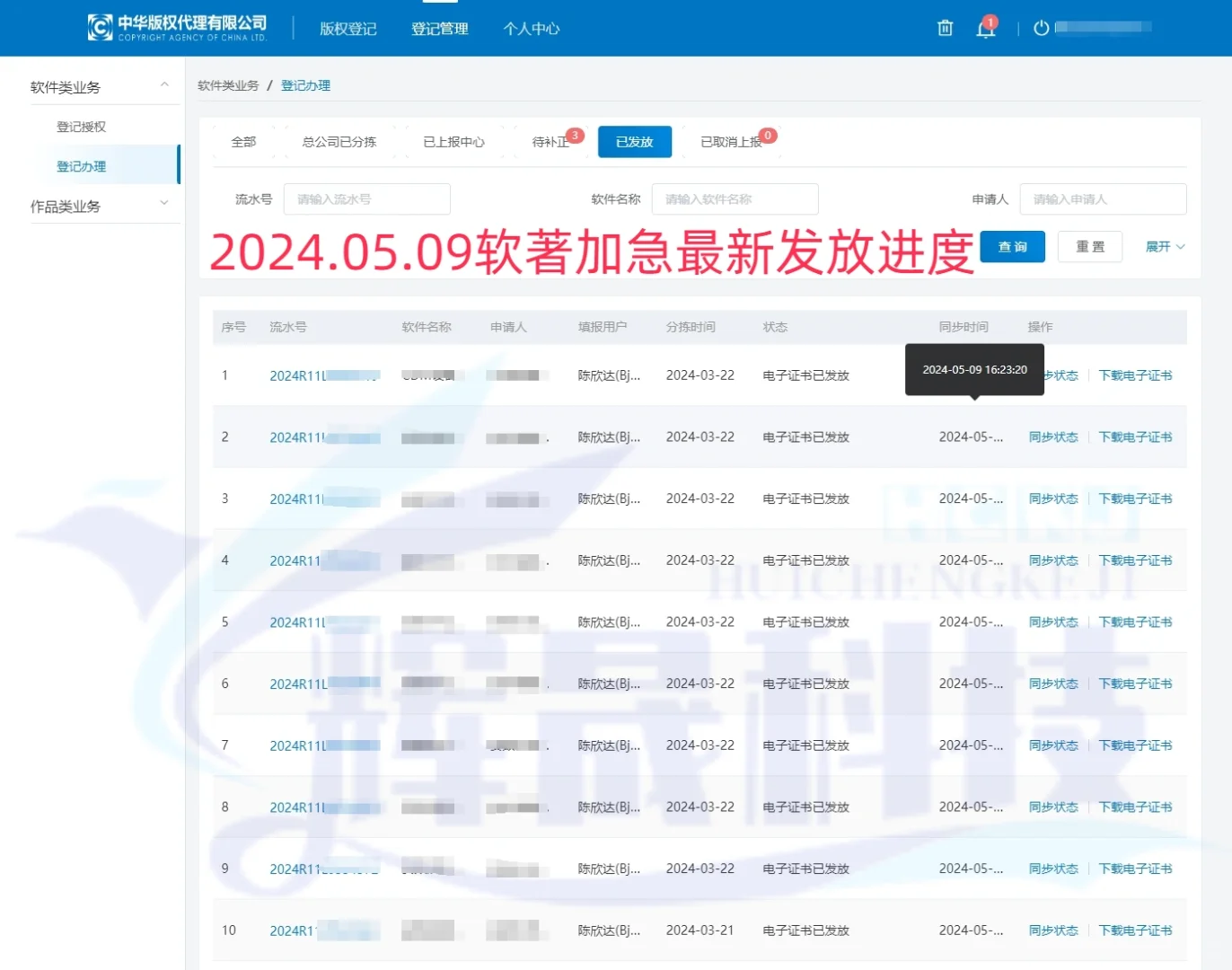Click the 流水号 input field
This screenshot has width=1232, height=970.
point(366,198)
